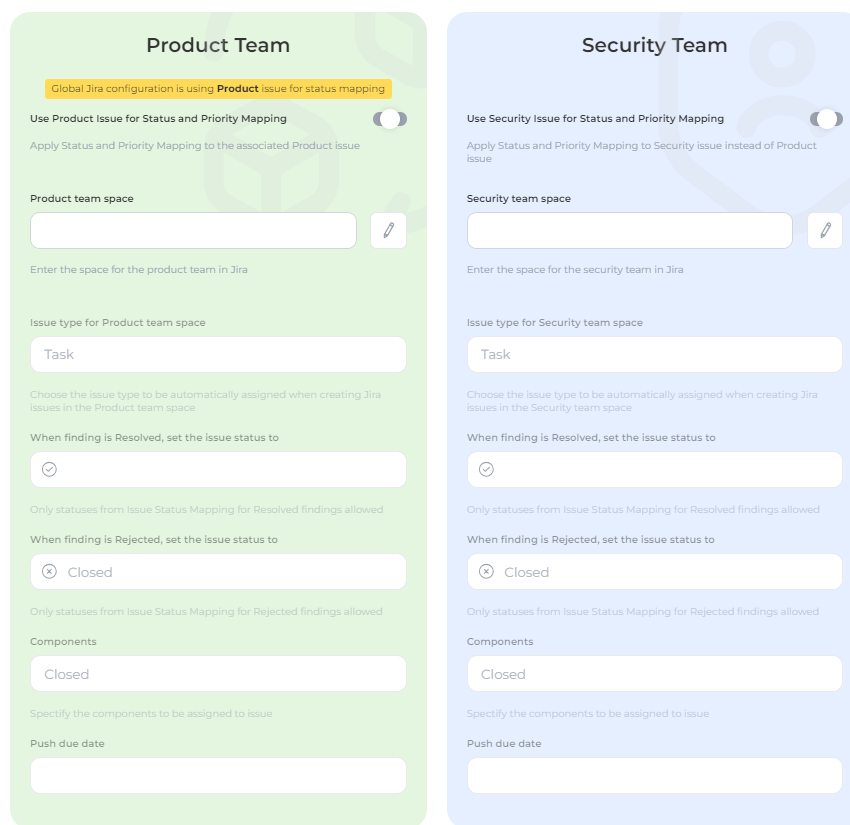Open Issue type dropdown for Product team space
The width and height of the screenshot is (850, 825).
coord(218,355)
